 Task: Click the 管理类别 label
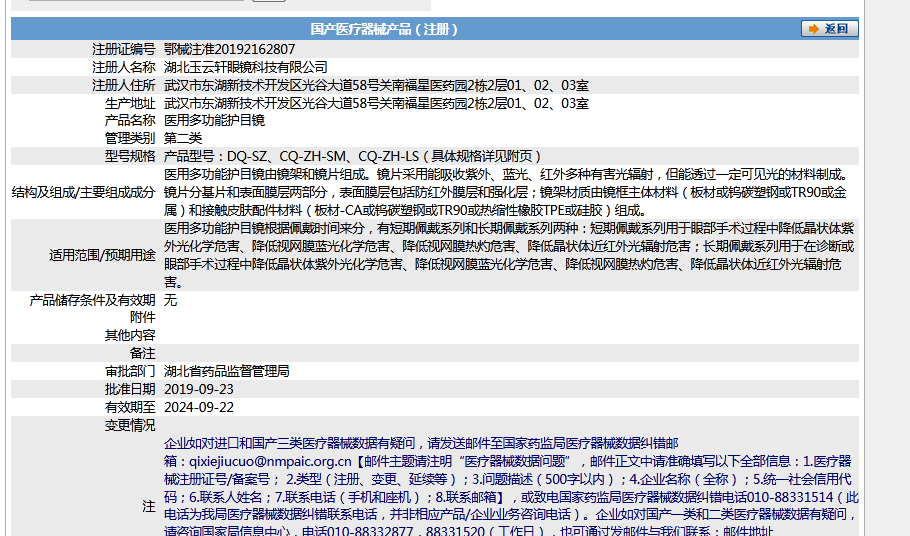click(x=130, y=138)
